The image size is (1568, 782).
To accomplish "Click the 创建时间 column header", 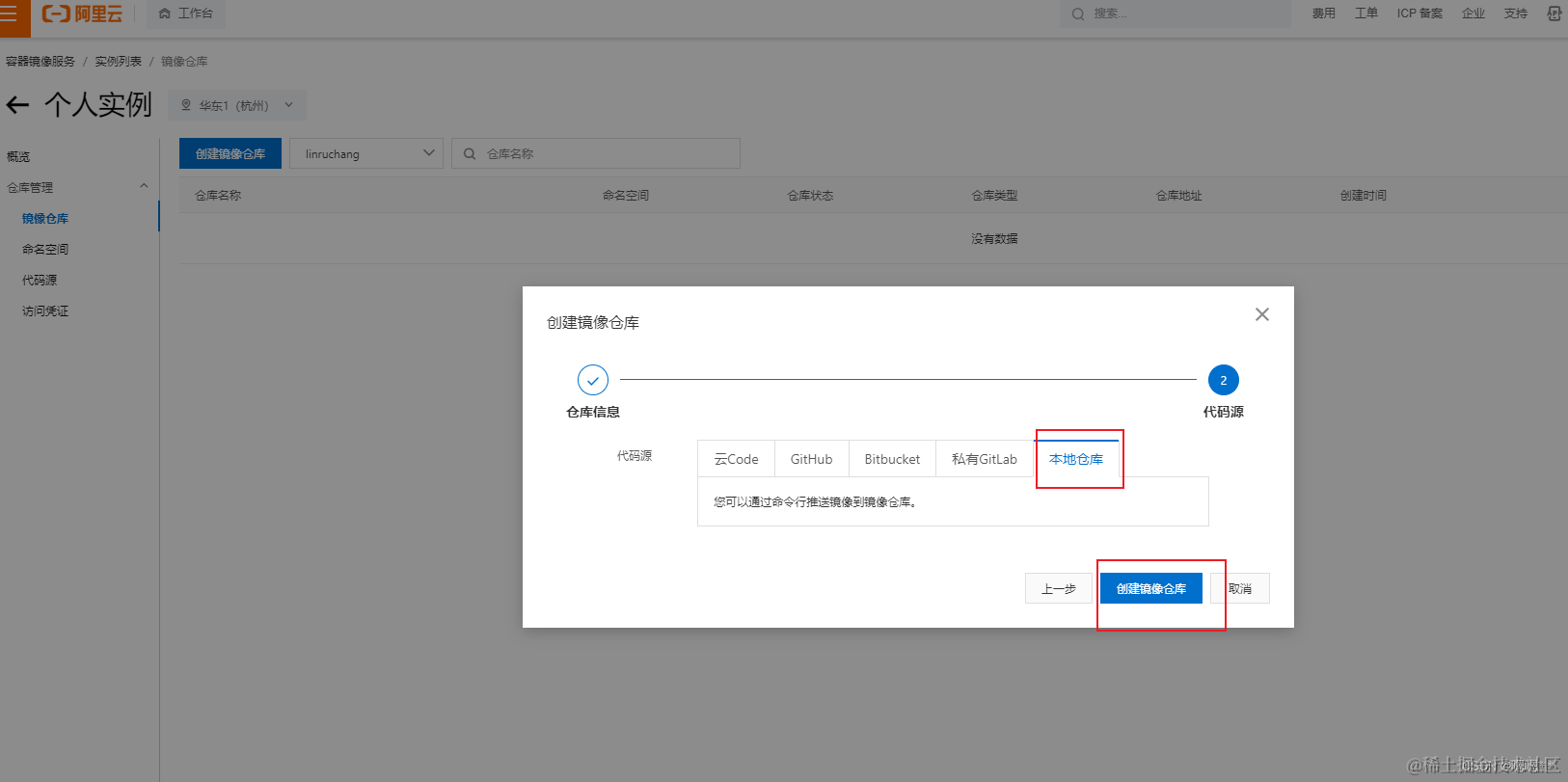I will (1364, 195).
